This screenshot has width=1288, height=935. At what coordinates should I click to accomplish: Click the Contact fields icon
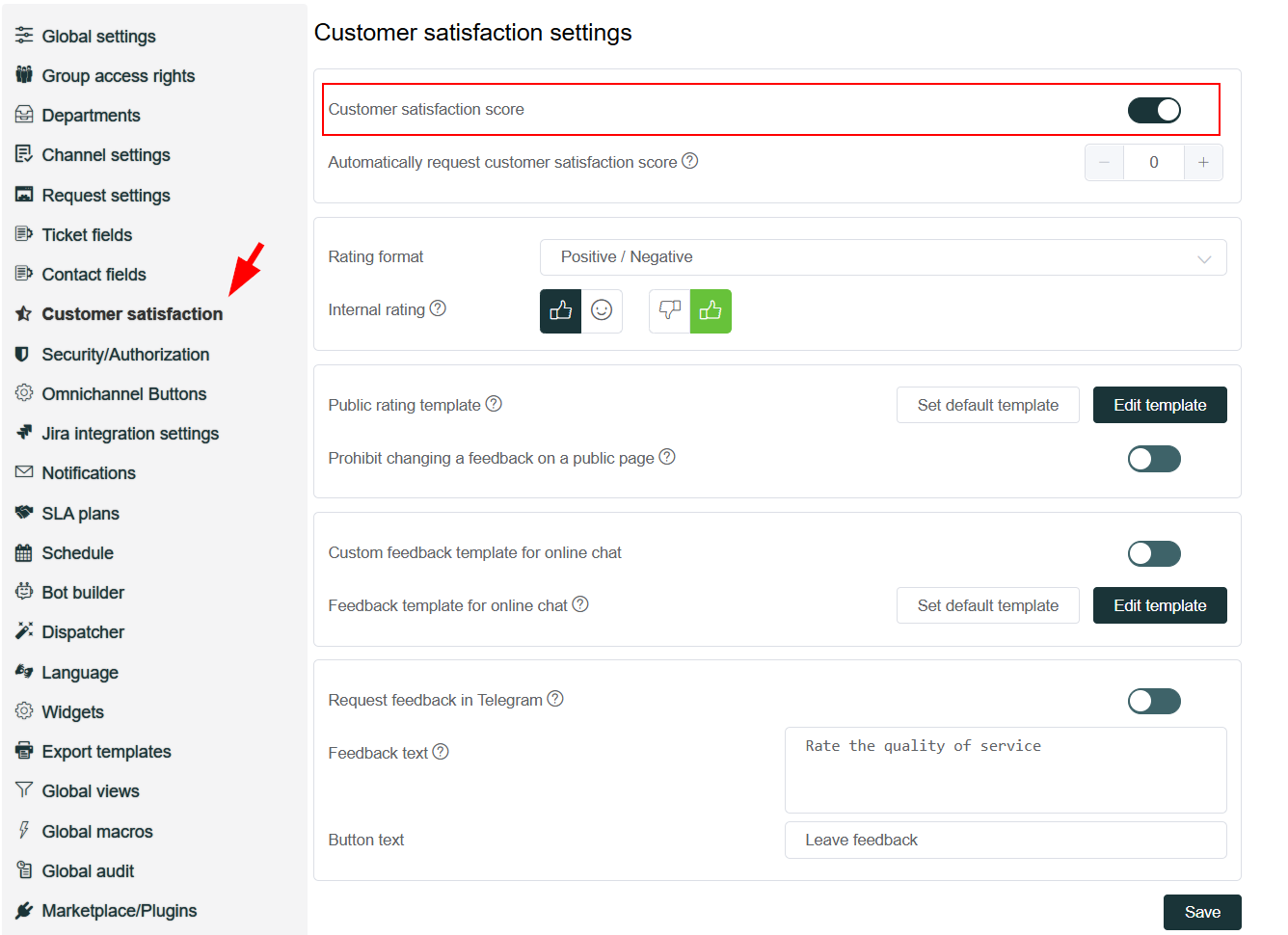pyautogui.click(x=24, y=274)
